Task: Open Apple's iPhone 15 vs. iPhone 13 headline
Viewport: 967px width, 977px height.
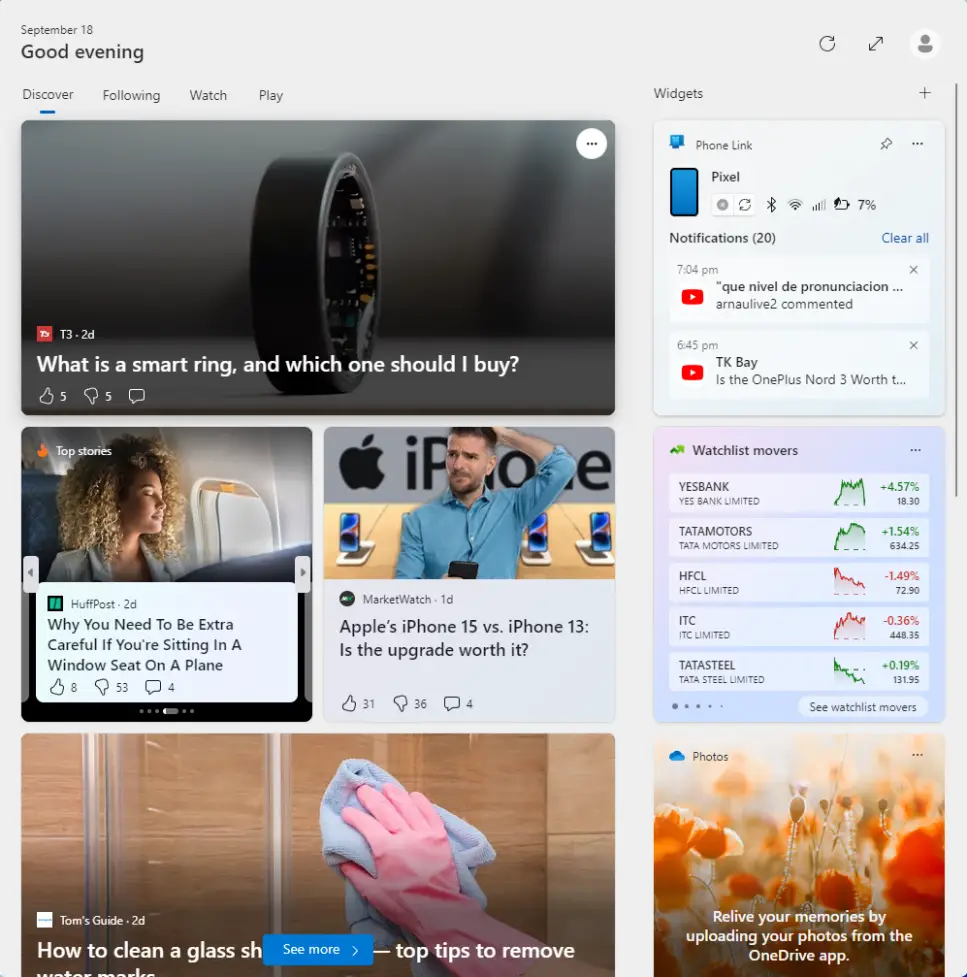Action: tap(464, 638)
